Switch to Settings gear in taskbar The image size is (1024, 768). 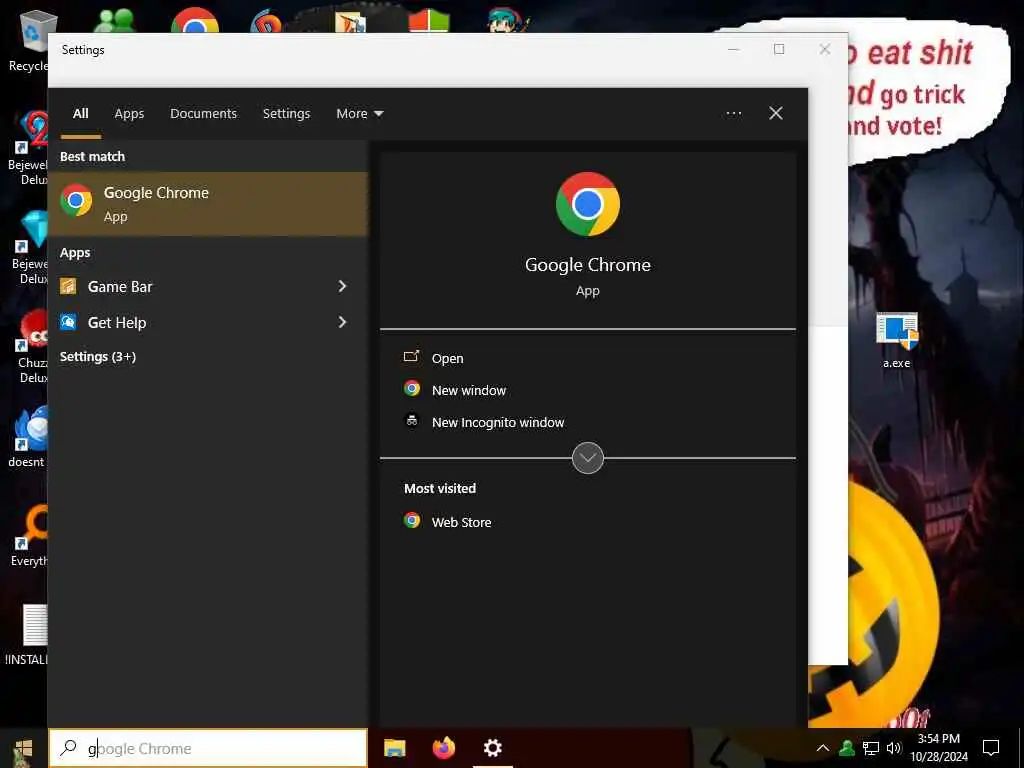(493, 748)
